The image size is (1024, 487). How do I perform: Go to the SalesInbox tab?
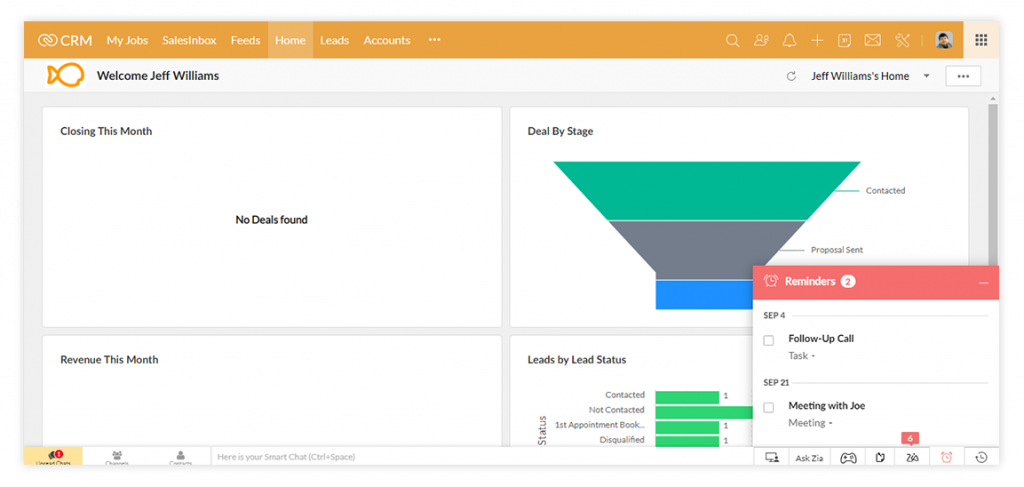(x=189, y=40)
